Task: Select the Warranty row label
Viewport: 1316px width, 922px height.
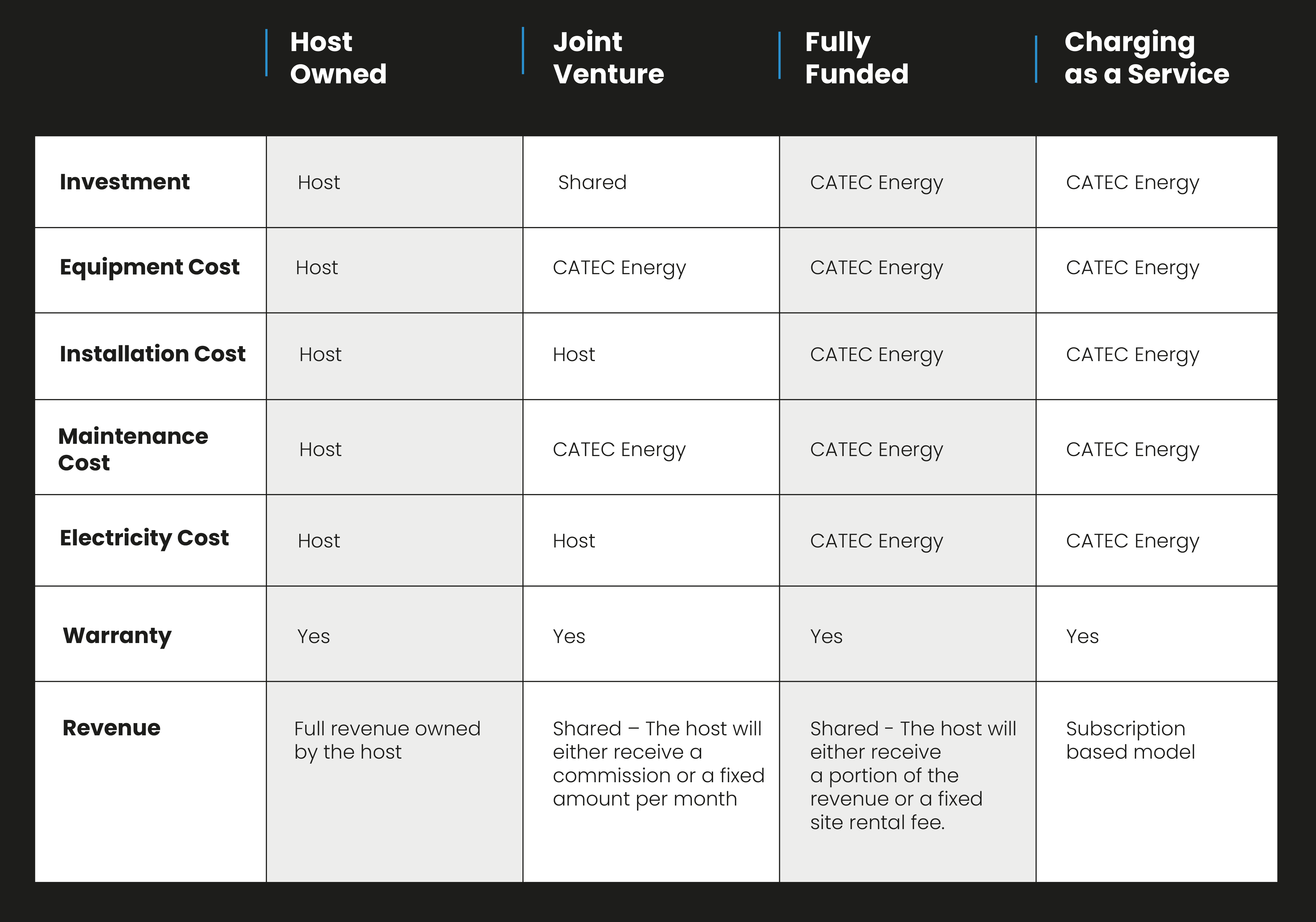Action: (x=117, y=636)
